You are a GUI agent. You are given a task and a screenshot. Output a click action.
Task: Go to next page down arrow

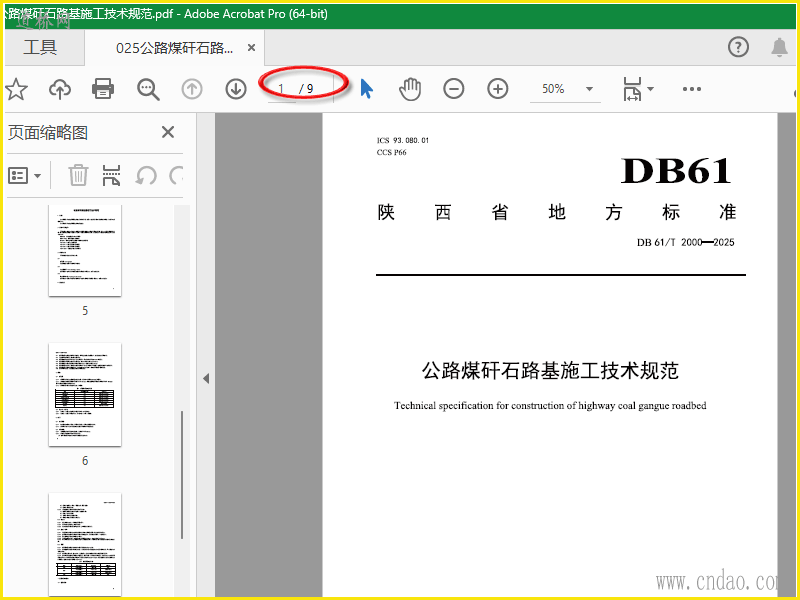236,89
